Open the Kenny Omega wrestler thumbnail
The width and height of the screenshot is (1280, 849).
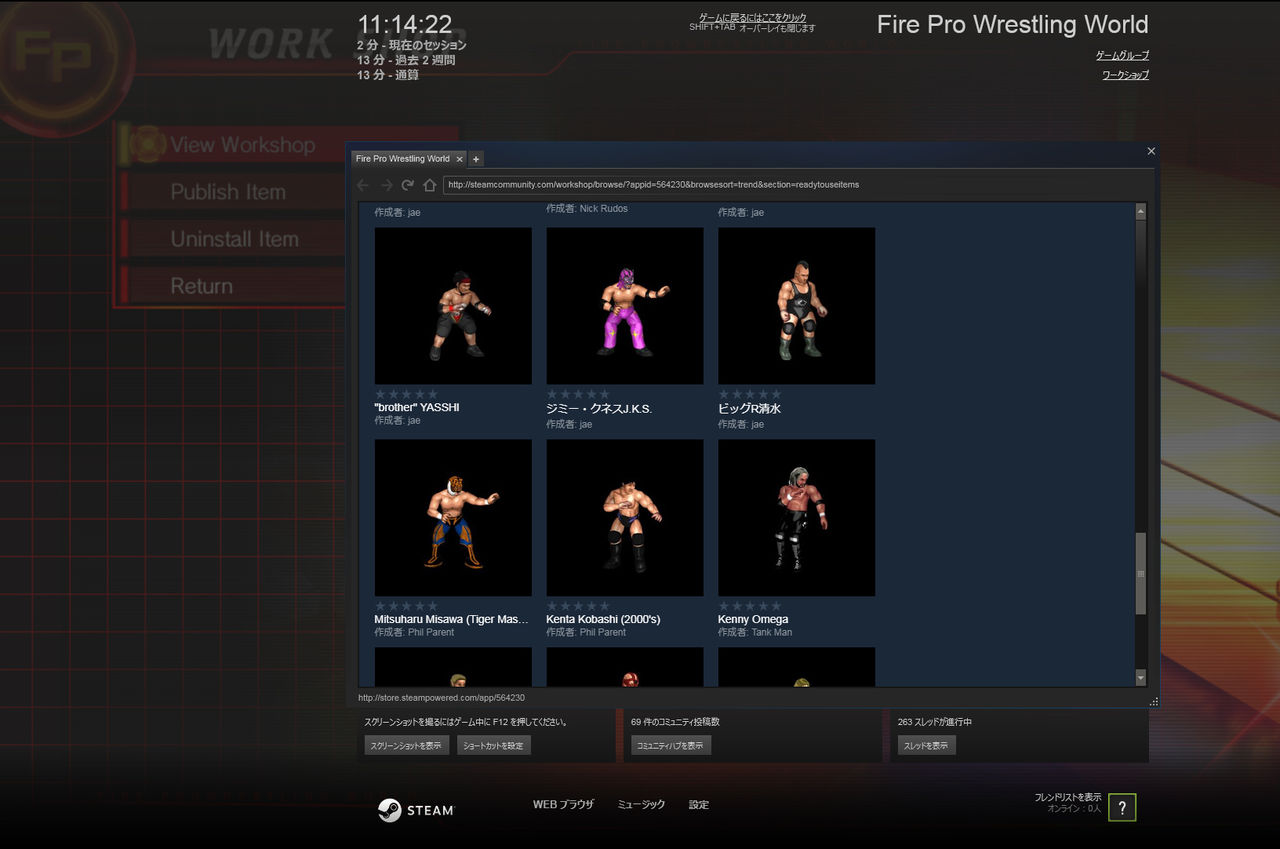click(x=797, y=518)
